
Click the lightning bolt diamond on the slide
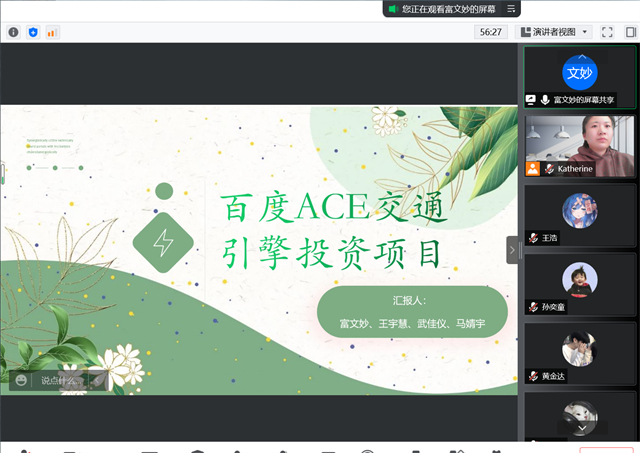[163, 242]
